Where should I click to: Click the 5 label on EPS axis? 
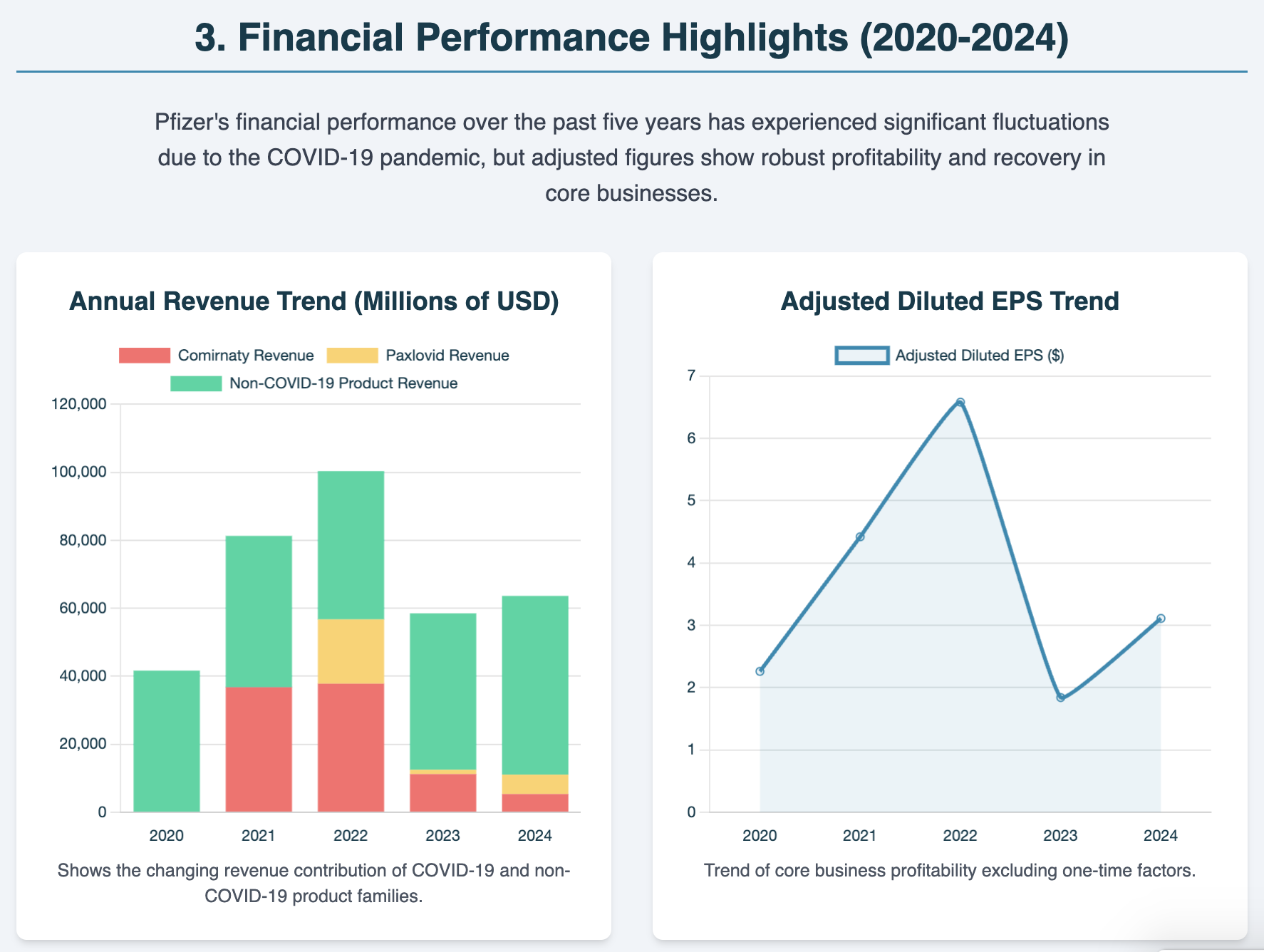[x=691, y=500]
